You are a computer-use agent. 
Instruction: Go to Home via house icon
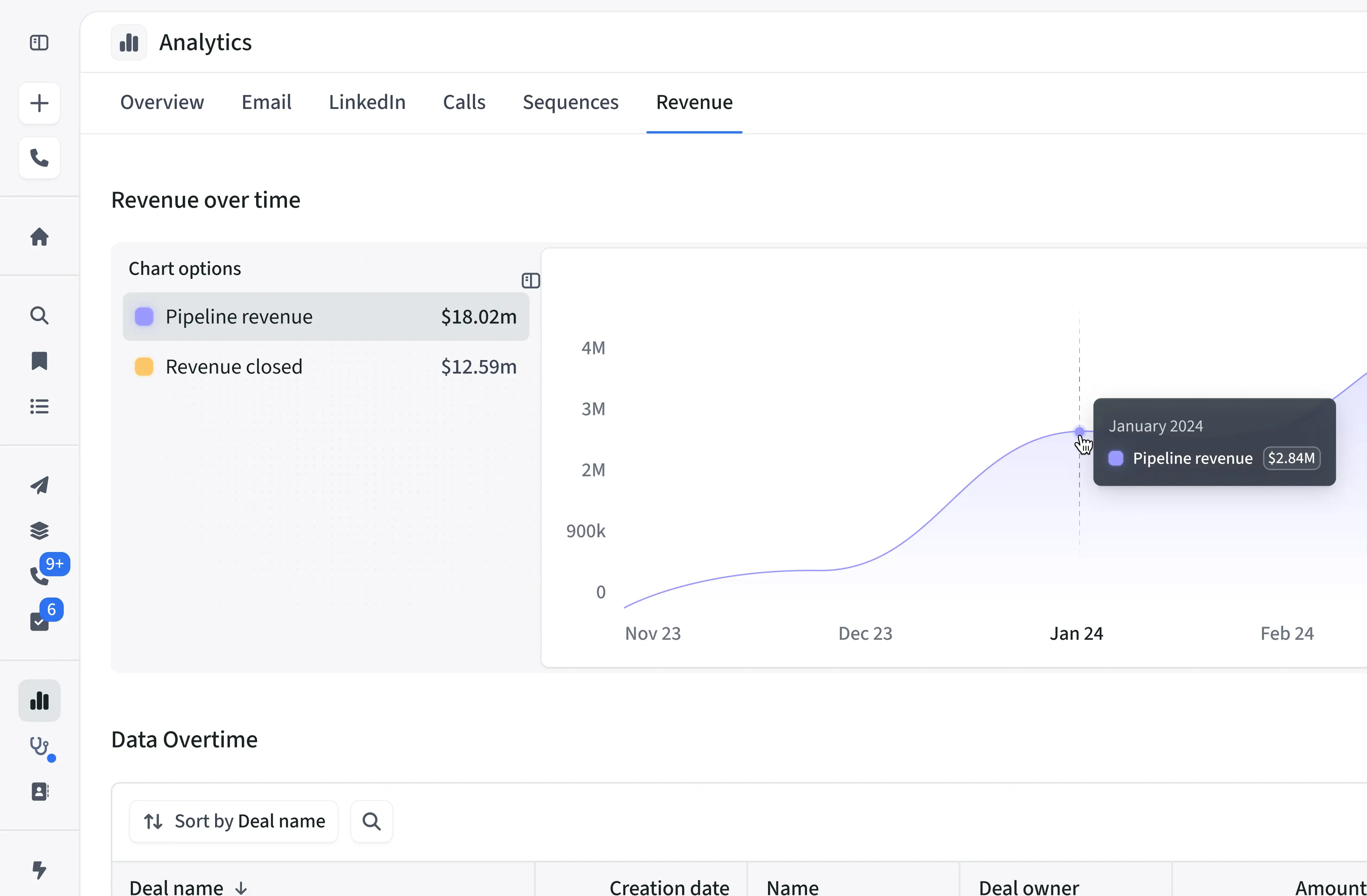click(x=39, y=237)
